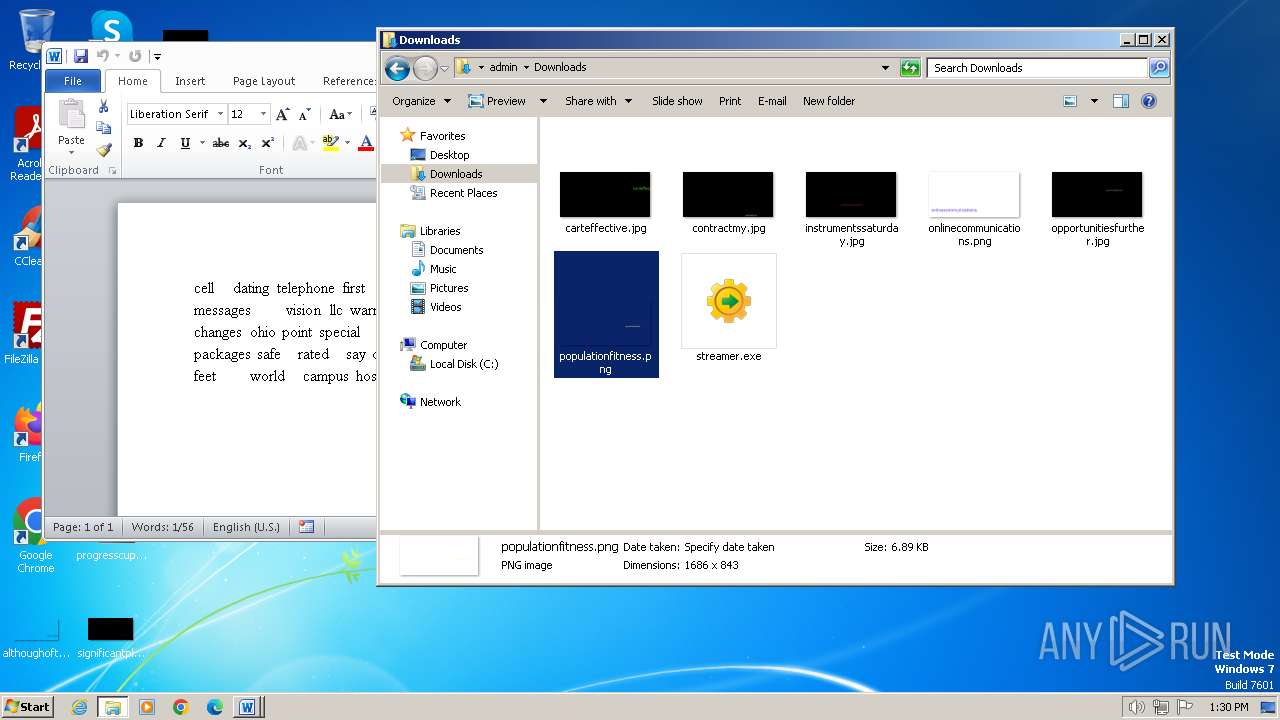Open Explorer help icon
This screenshot has height=720, width=1280.
tap(1149, 101)
